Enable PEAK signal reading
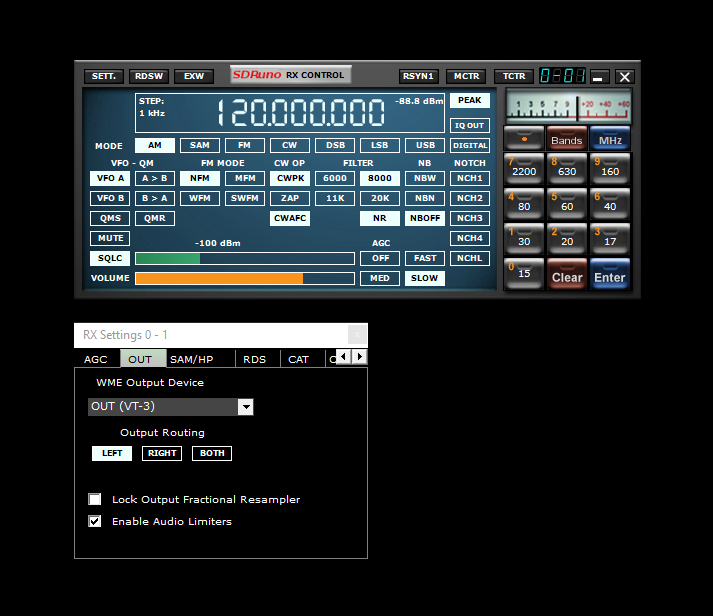The image size is (713, 616). (470, 100)
